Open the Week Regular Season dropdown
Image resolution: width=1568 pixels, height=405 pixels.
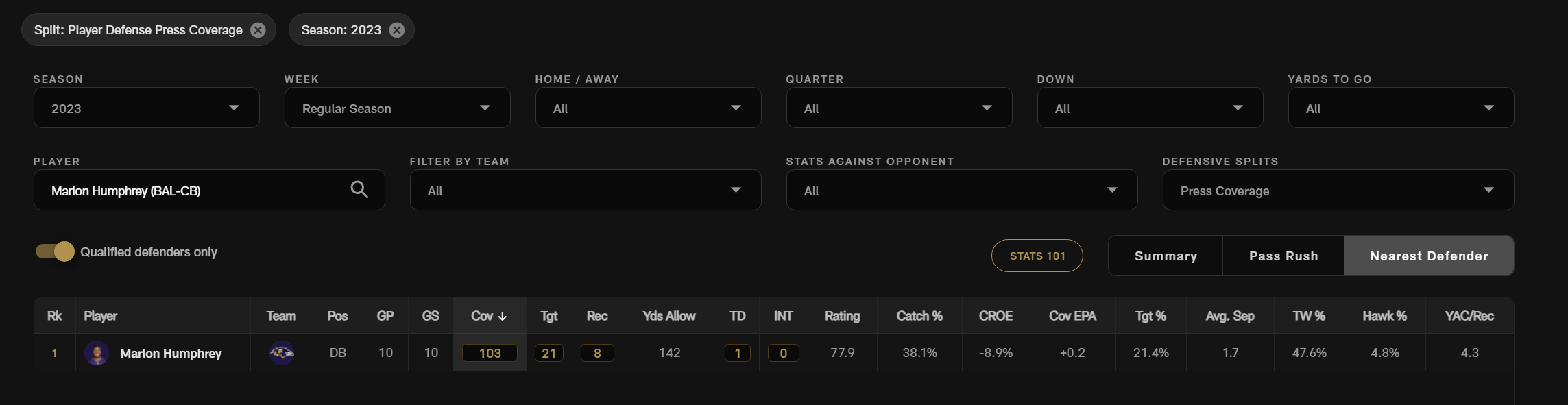point(398,108)
